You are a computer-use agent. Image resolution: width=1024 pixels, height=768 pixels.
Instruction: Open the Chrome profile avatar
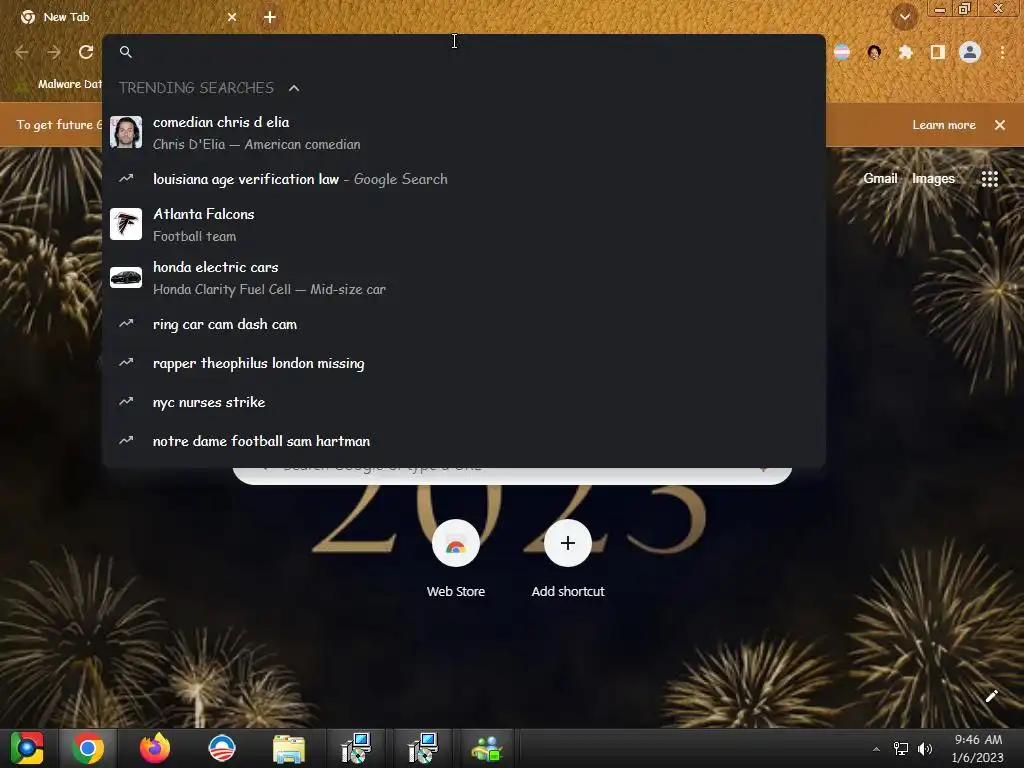(970, 52)
